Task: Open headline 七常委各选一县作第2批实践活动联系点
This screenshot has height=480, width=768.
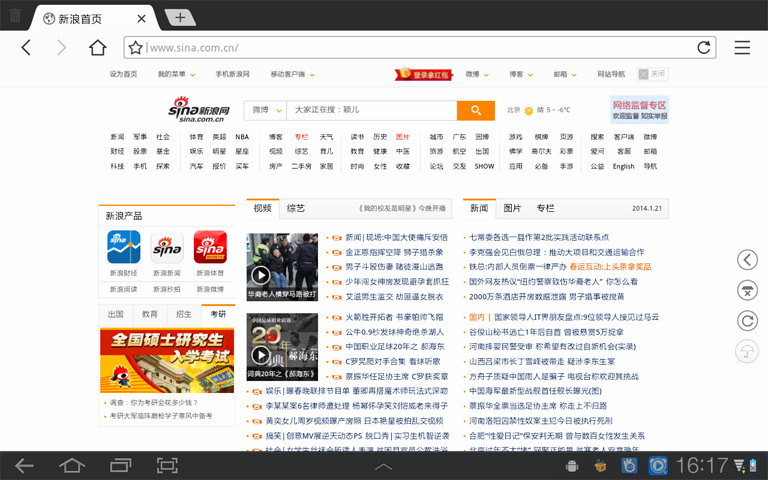Action: click(539, 238)
